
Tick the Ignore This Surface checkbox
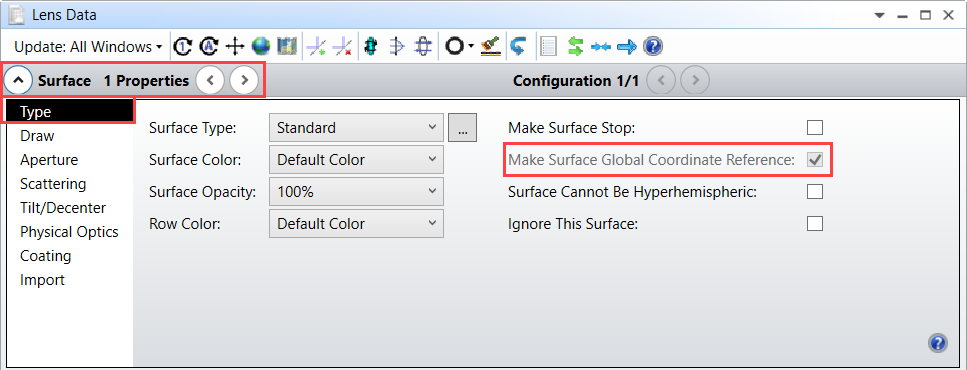coord(815,223)
